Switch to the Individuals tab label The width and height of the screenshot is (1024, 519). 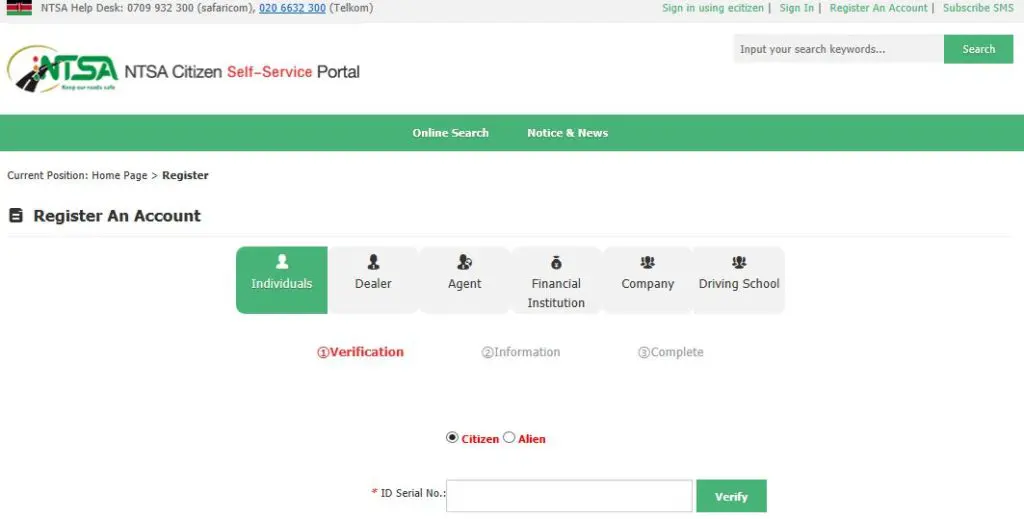[281, 284]
